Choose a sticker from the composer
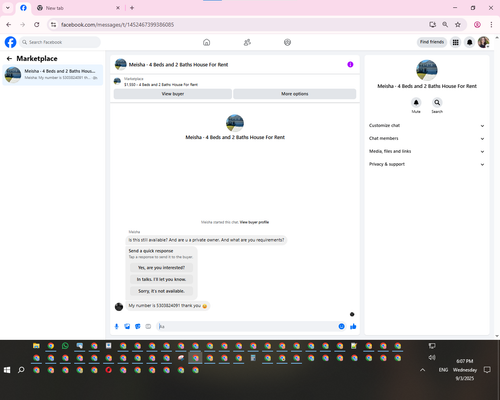Viewport: 500px width, 400px height. 138,326
